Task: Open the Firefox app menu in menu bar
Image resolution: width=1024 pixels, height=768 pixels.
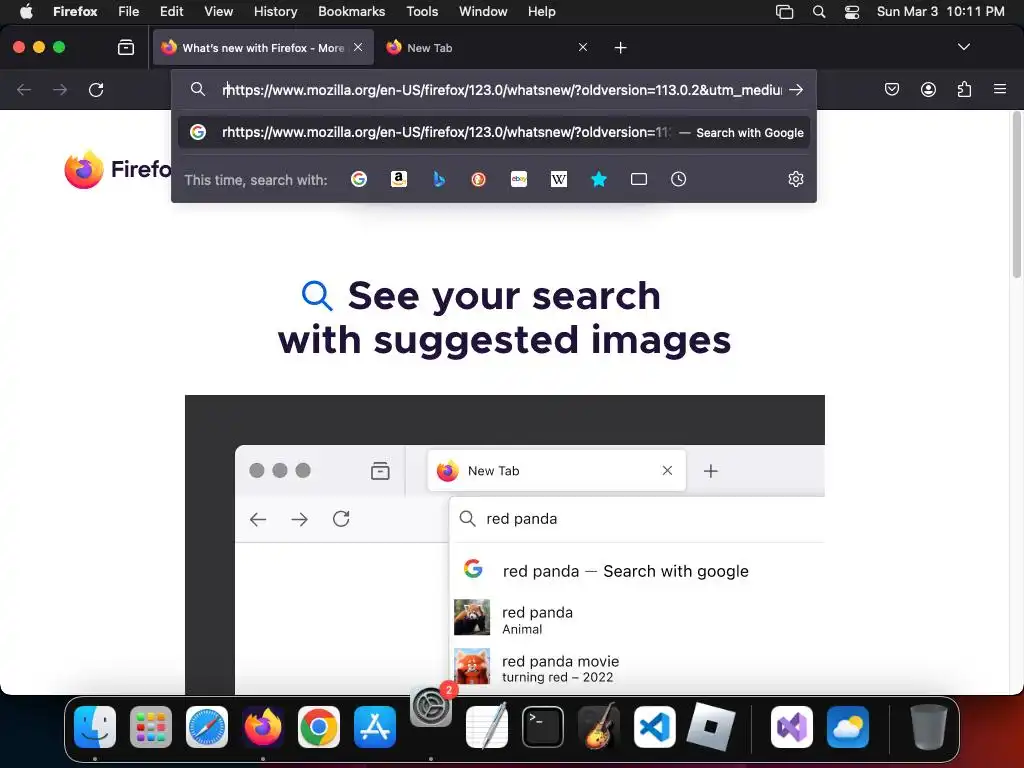Action: click(x=75, y=11)
